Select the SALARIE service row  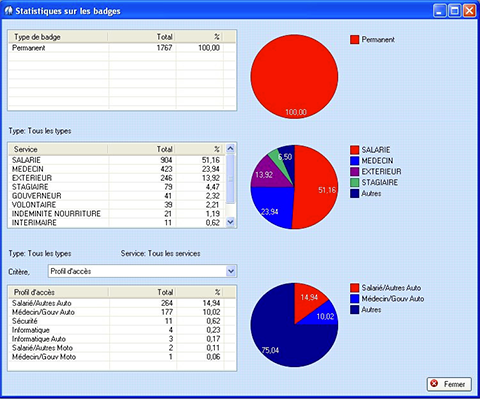[x=117, y=160]
